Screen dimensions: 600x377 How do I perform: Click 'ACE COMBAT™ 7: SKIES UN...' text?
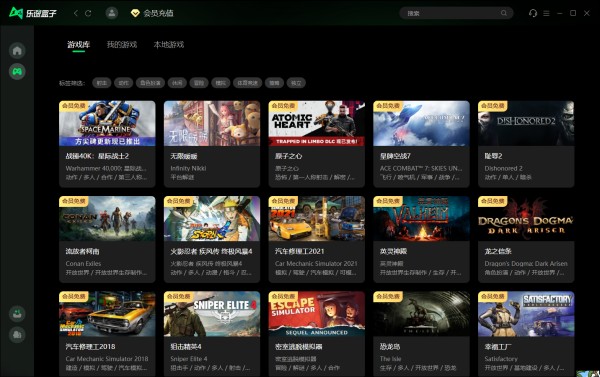pos(421,168)
